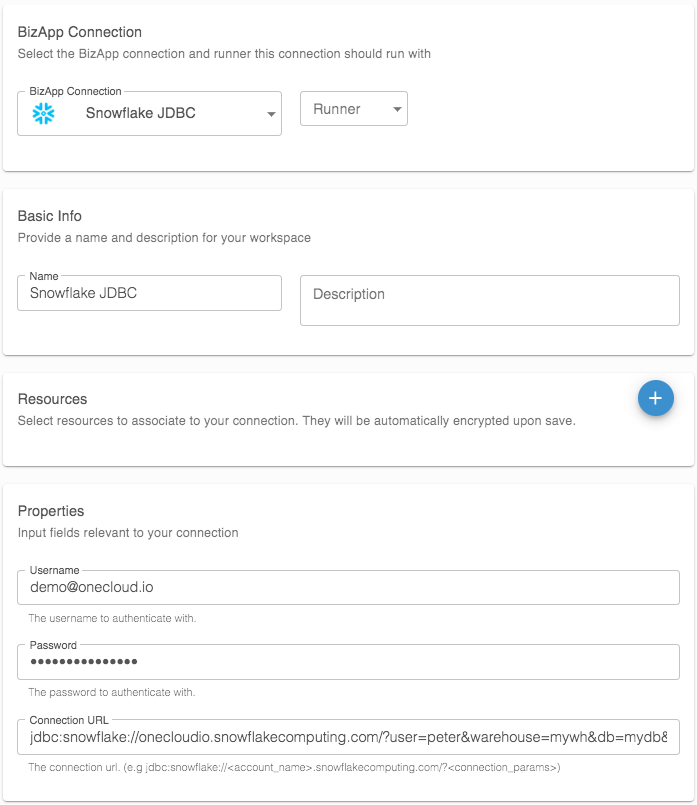Select the Snowflake JDBC connection text

(x=141, y=113)
